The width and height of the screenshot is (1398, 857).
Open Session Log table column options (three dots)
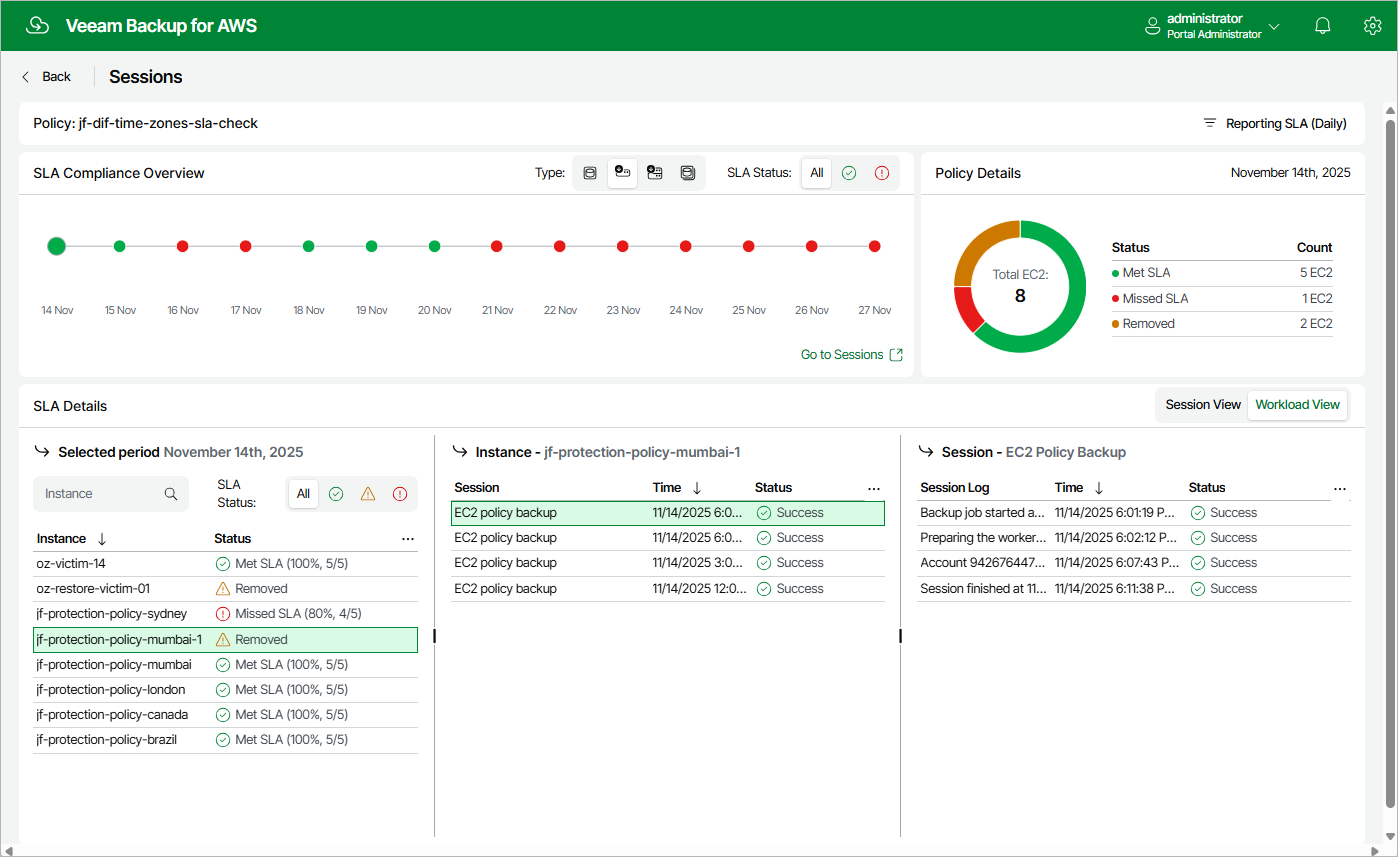[1340, 489]
